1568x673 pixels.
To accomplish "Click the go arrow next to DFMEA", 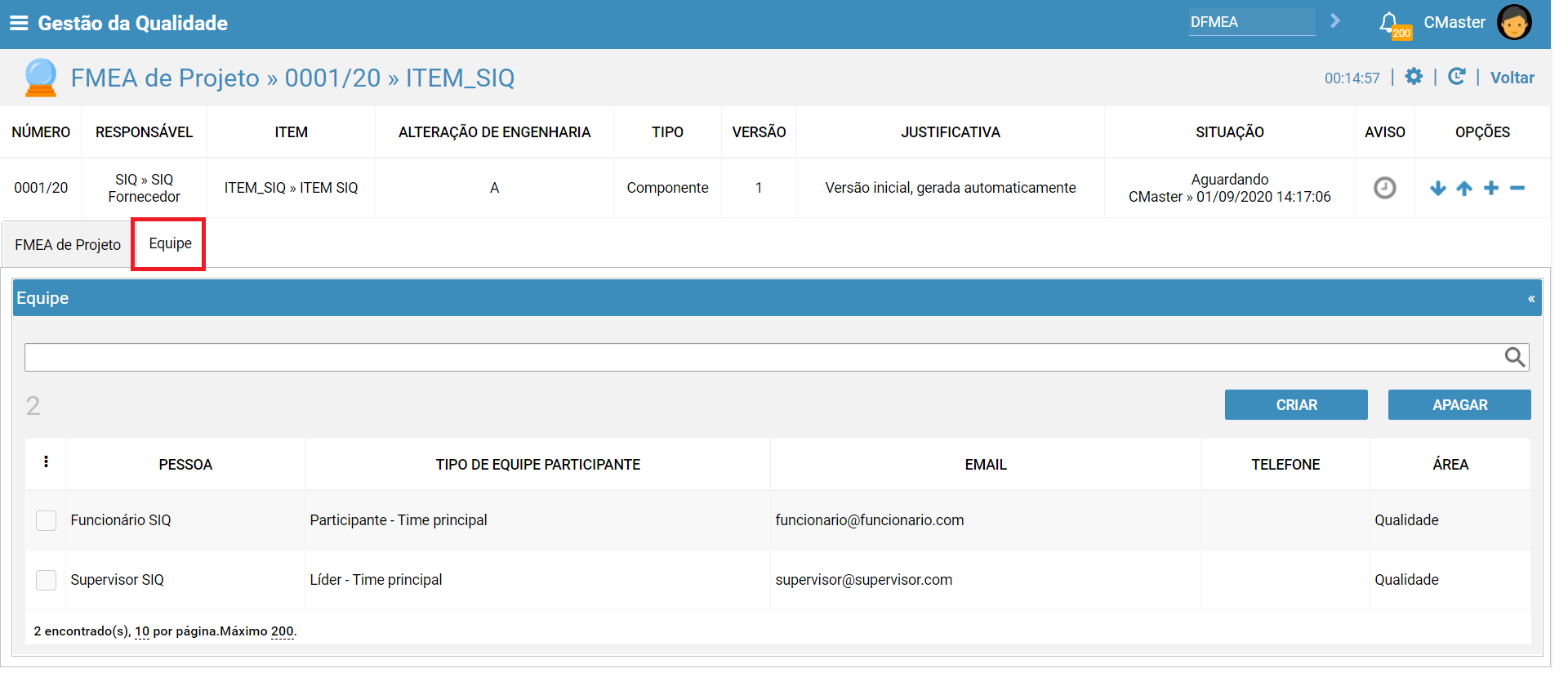I will [x=1335, y=20].
